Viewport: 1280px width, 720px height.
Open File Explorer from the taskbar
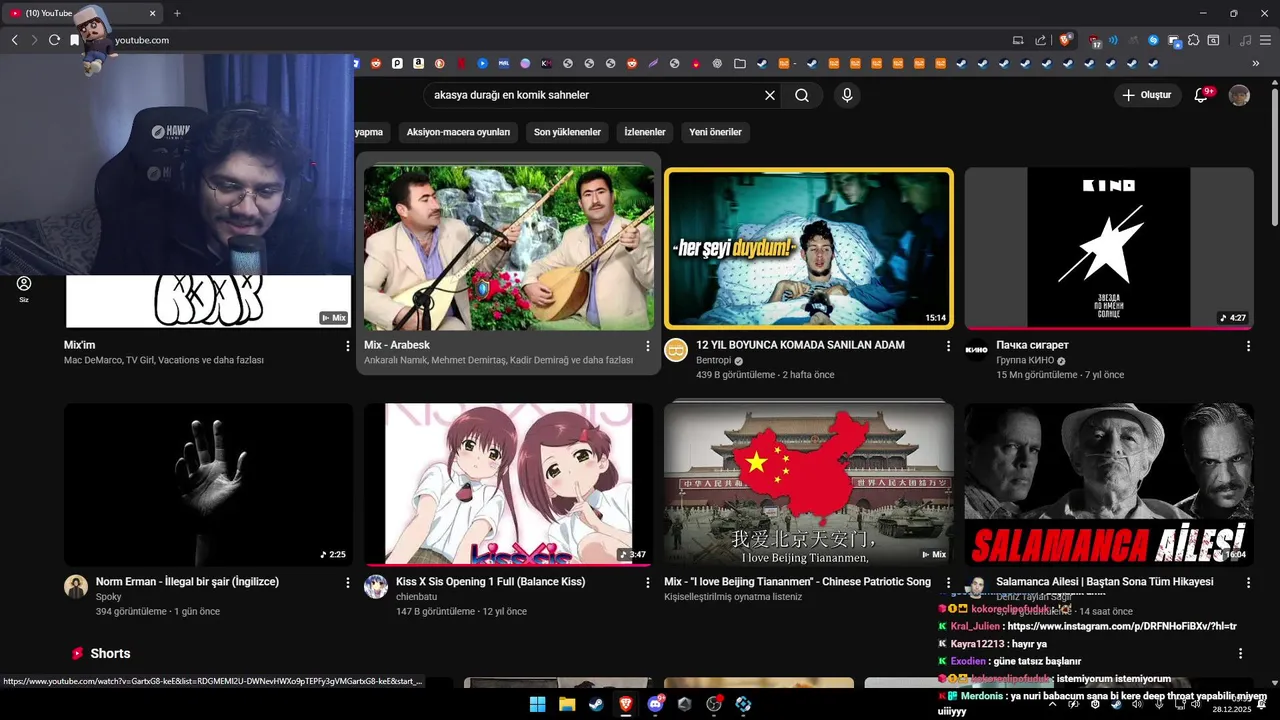click(567, 704)
